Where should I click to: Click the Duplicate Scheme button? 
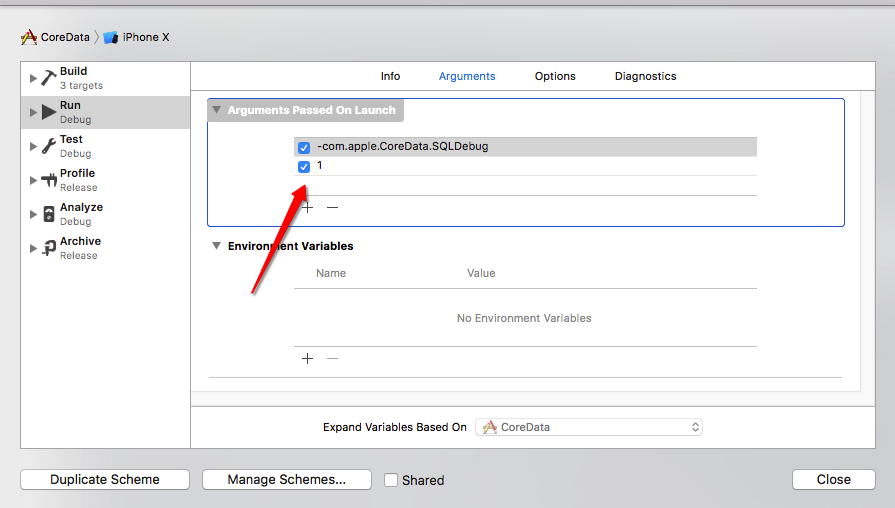pyautogui.click(x=105, y=479)
